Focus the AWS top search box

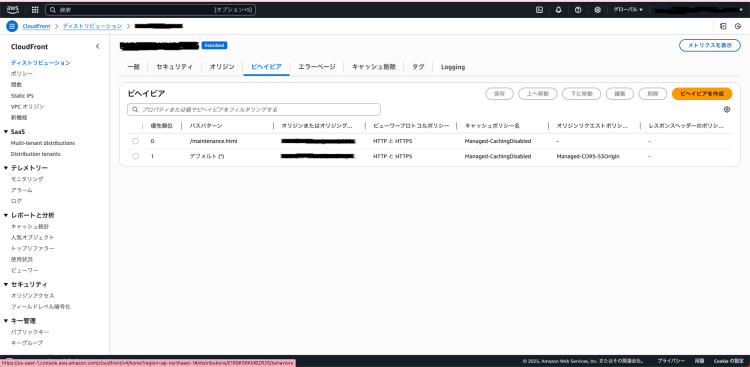coord(150,10)
